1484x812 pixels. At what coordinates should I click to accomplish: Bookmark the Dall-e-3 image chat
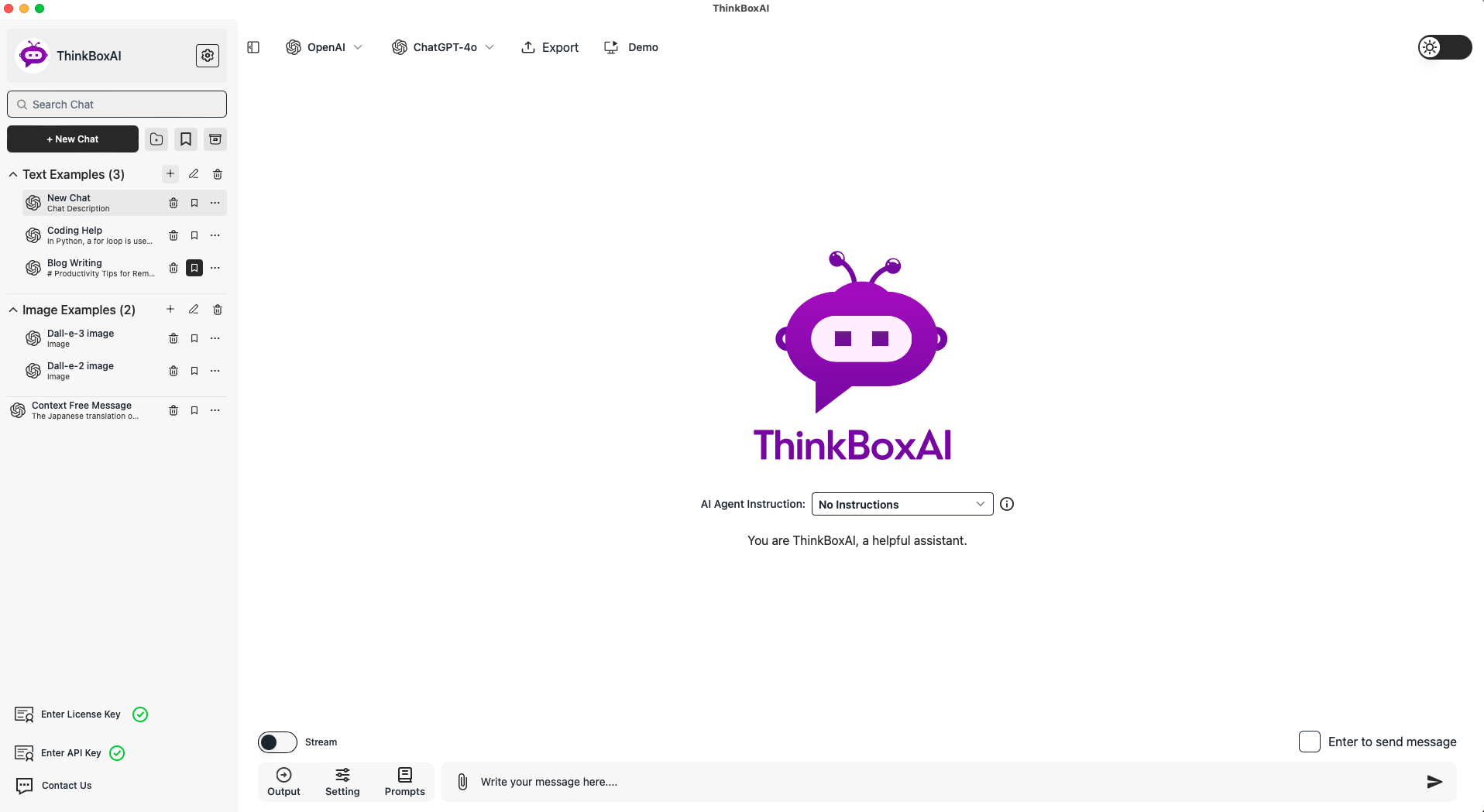(194, 338)
